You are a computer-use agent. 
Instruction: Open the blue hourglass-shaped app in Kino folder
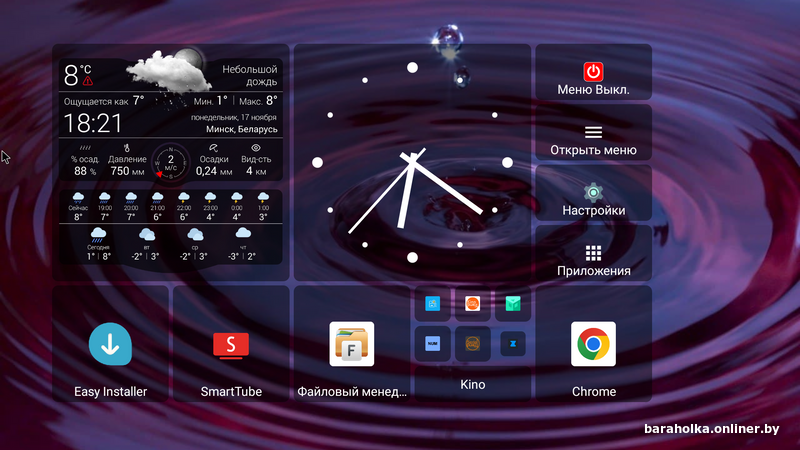click(x=513, y=344)
